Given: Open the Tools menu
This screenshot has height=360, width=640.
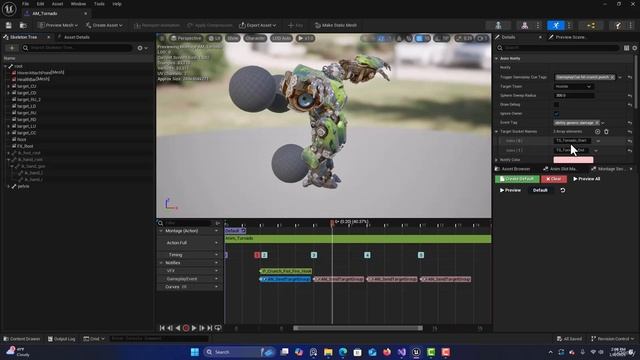Looking at the screenshot, I should pyautogui.click(x=99, y=4).
